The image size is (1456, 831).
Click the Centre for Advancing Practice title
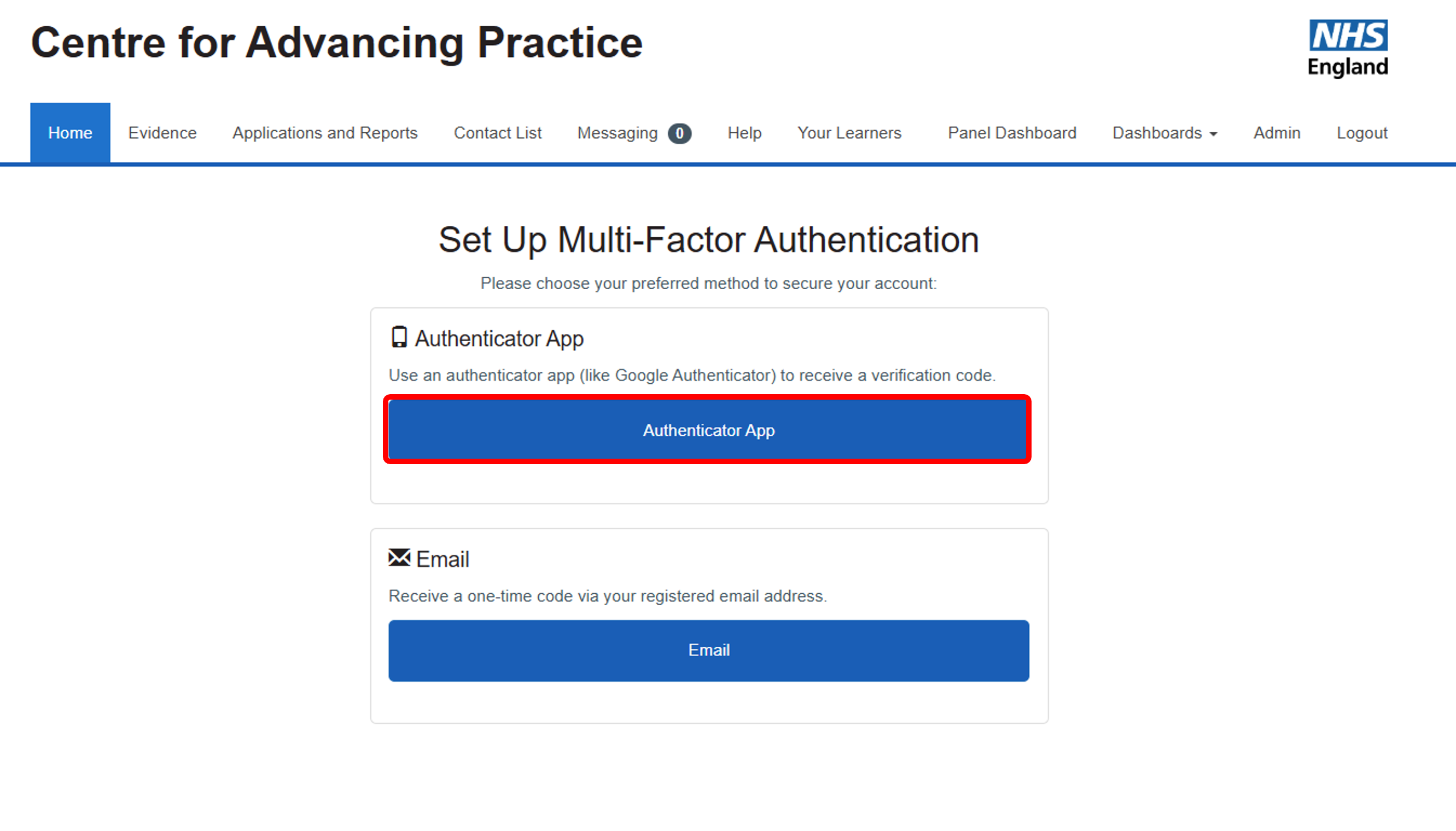[x=336, y=43]
